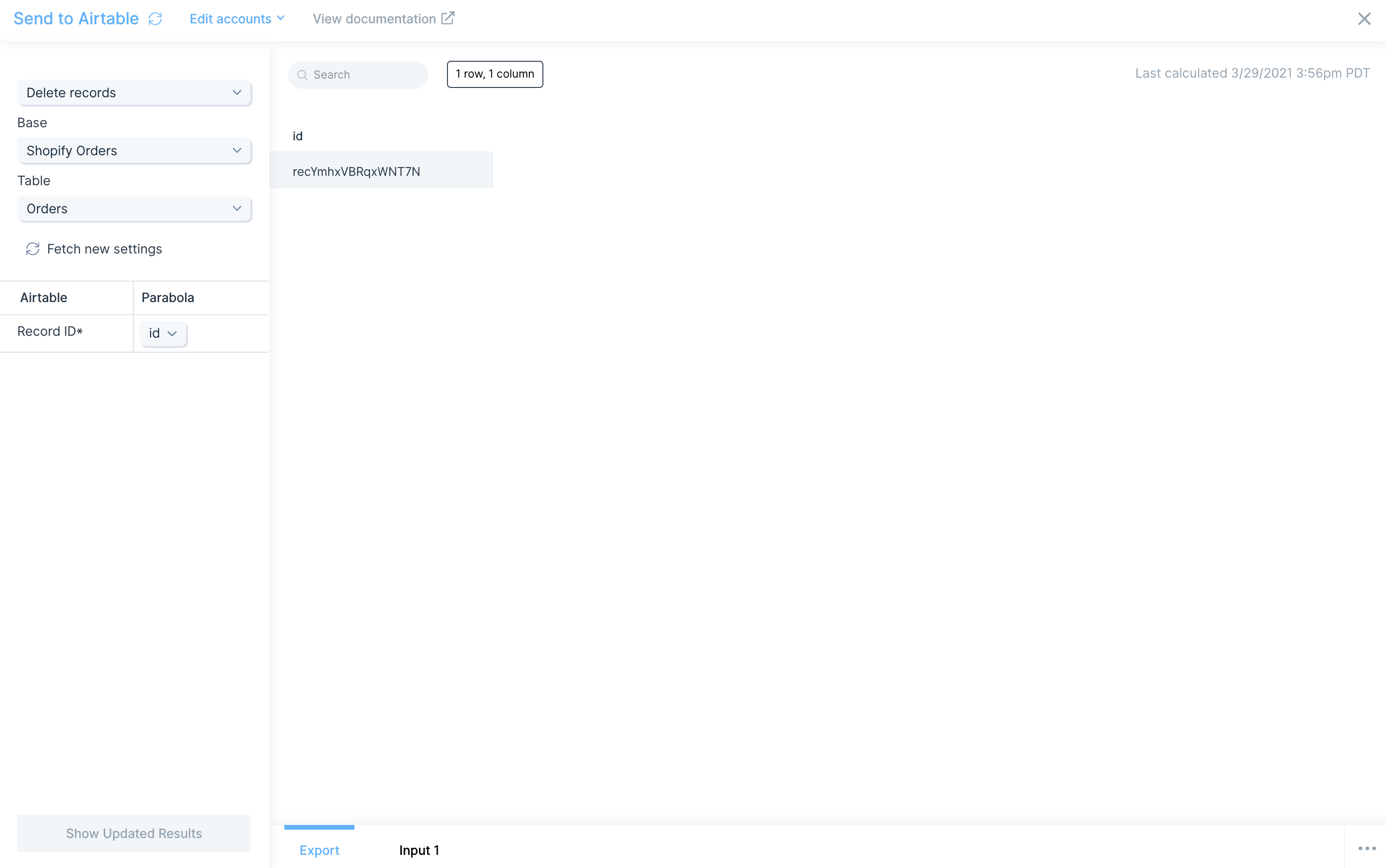Click the Fetch new settings refresh icon
This screenshot has height=868, width=1386.
pyautogui.click(x=33, y=249)
